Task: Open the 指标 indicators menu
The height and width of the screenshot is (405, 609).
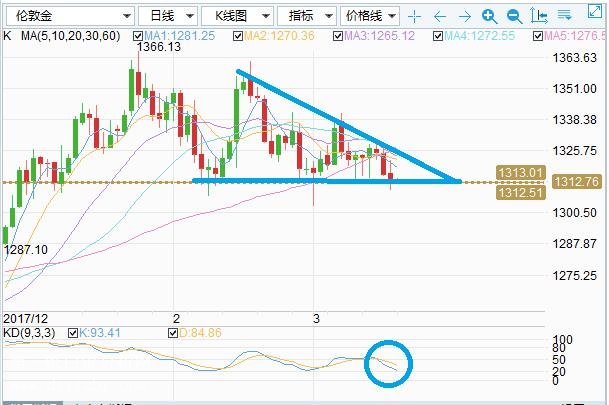Action: pos(307,16)
